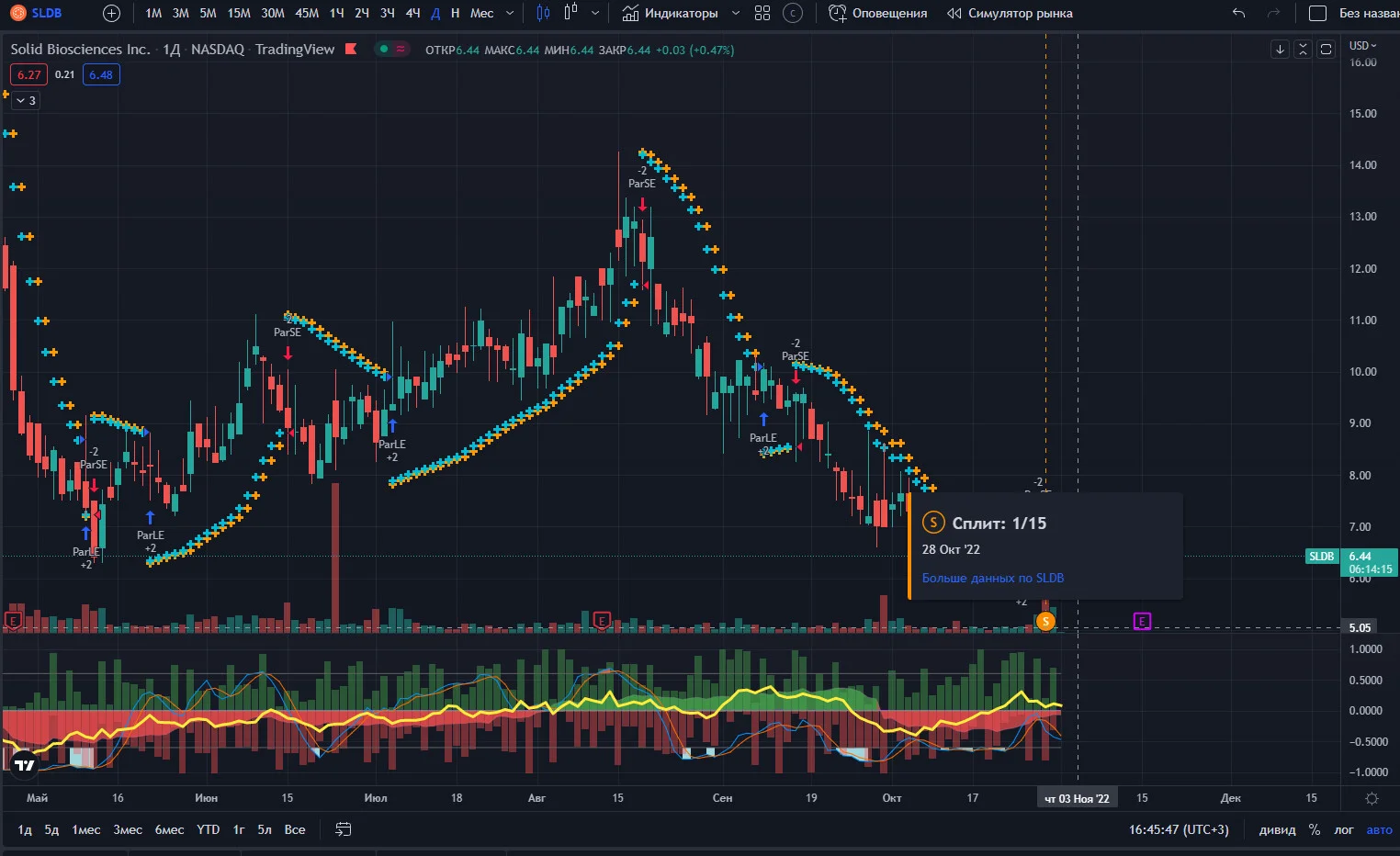
Task: Expand the timeframe list dropdown arrow
Action: (510, 13)
